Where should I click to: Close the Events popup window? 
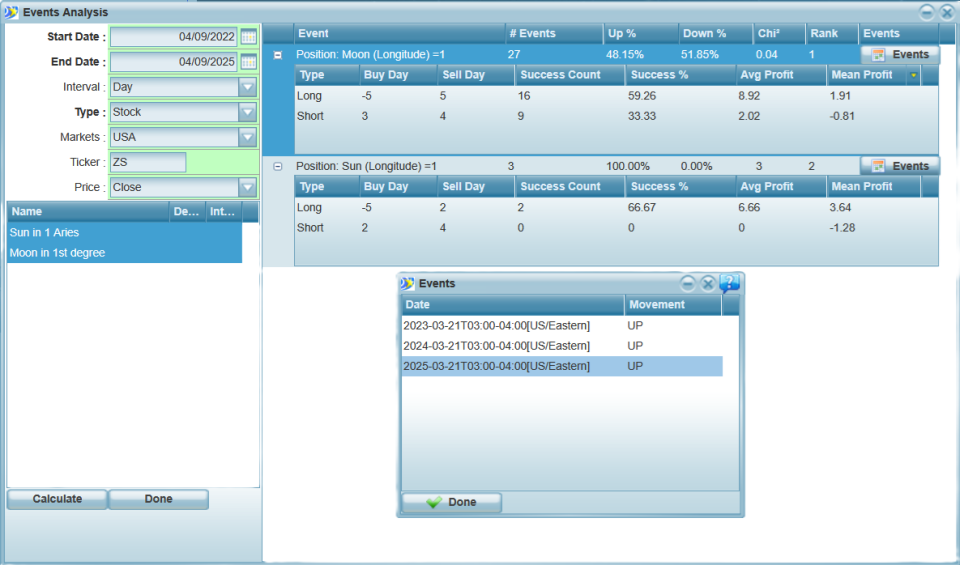pos(708,283)
